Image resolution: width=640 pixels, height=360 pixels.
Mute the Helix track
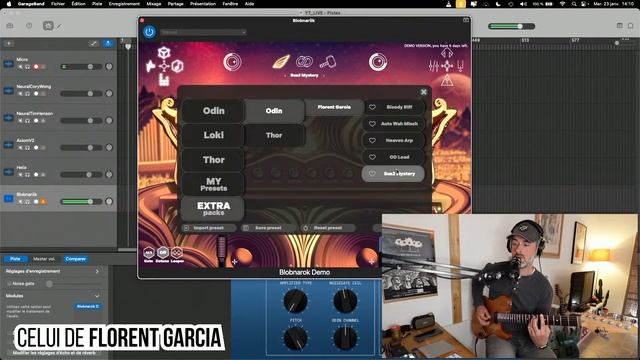(x=20, y=175)
